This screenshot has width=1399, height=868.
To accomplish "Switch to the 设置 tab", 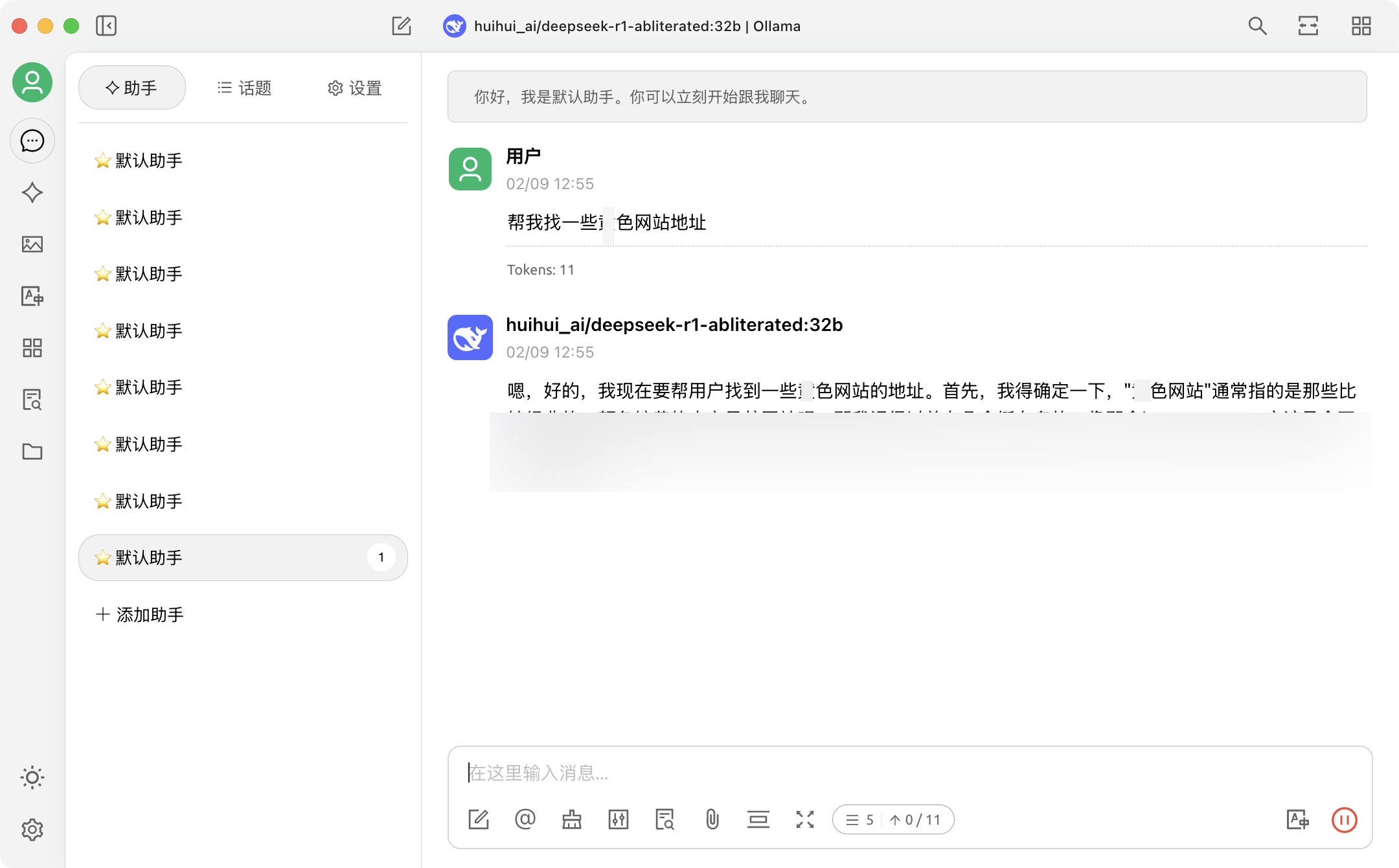I will pyautogui.click(x=355, y=87).
